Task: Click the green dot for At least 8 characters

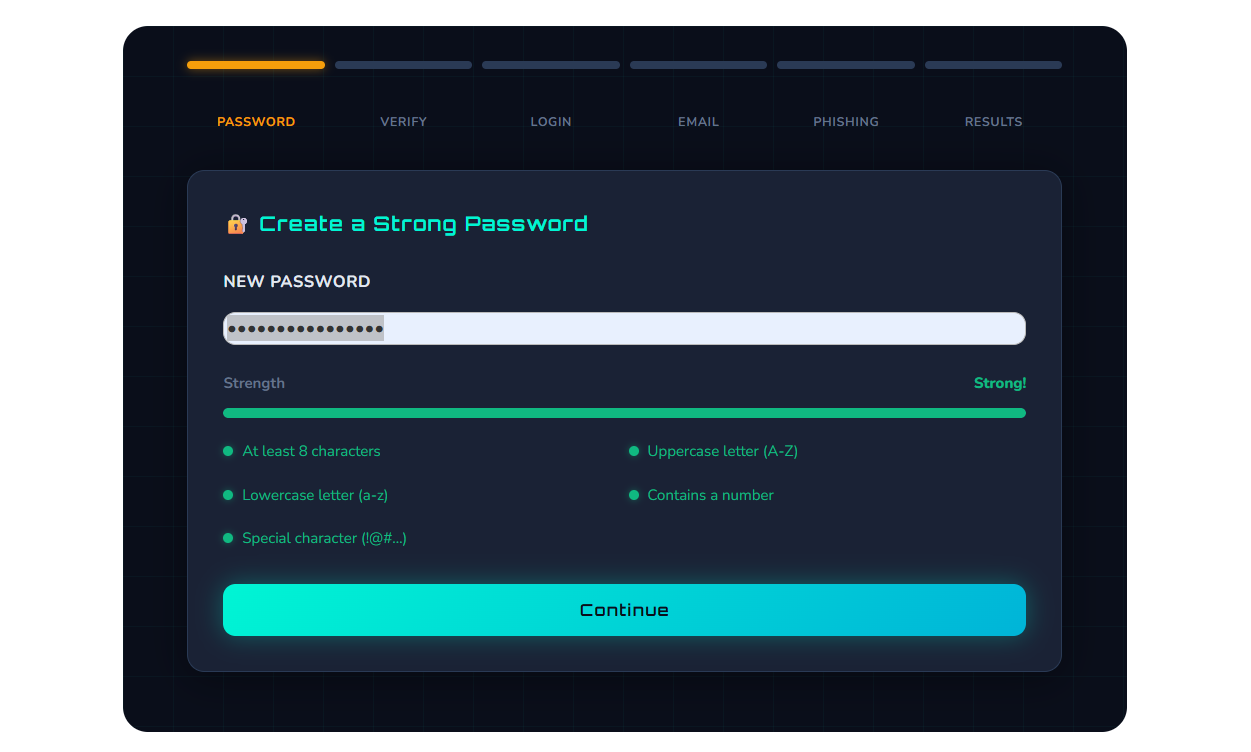Action: [228, 451]
